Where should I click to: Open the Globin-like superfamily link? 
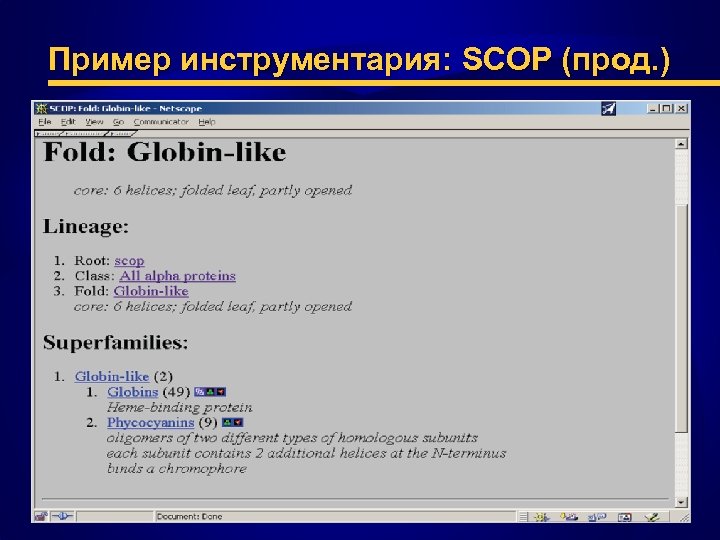(x=112, y=377)
